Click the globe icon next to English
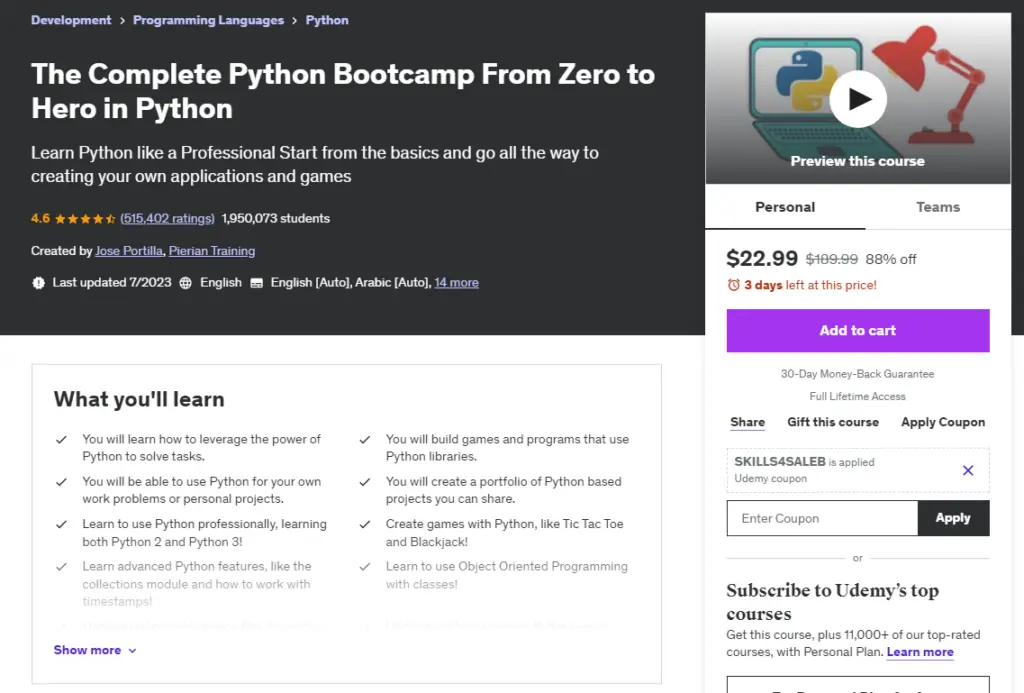 click(x=186, y=282)
